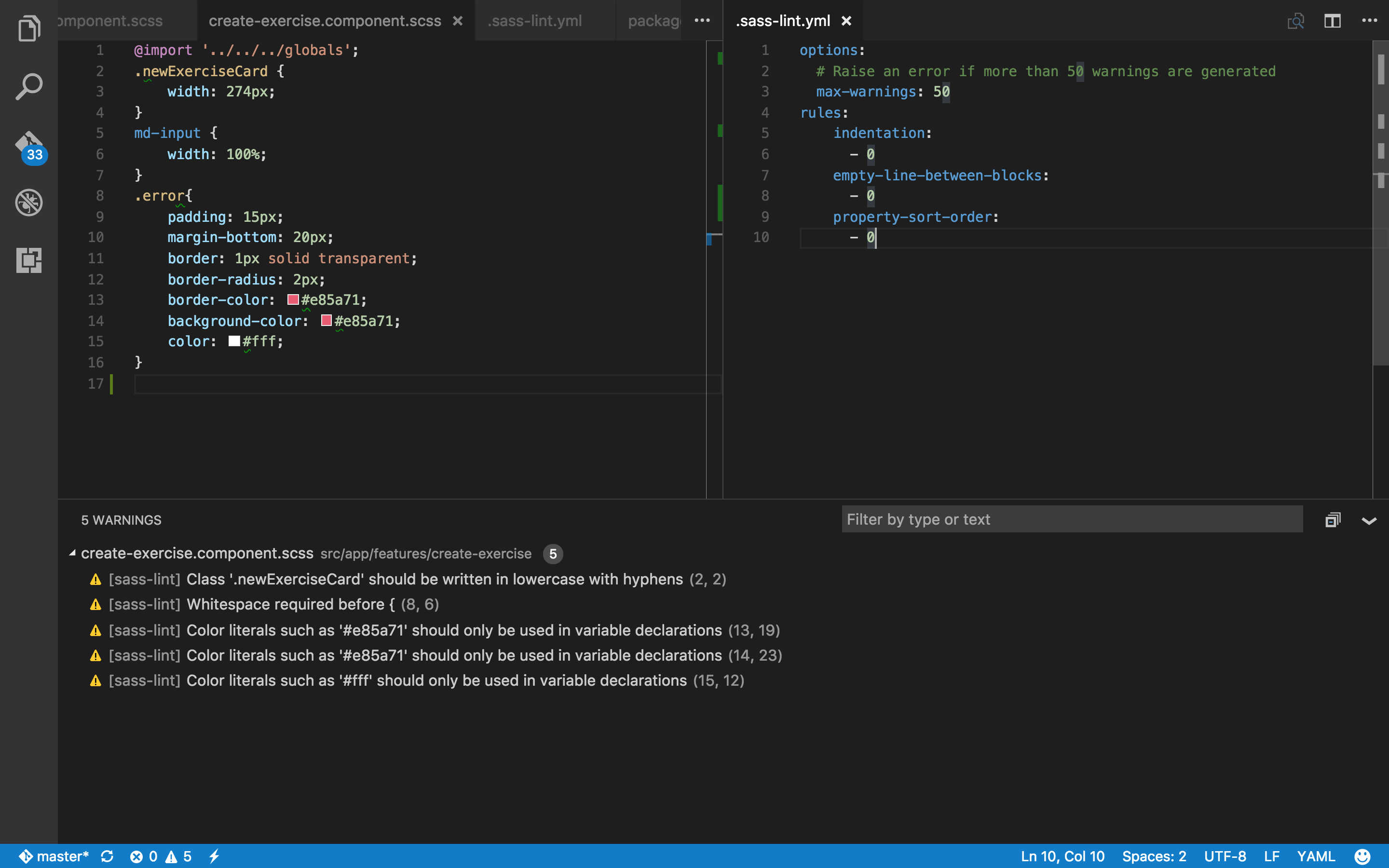
Task: Click the synchronize changes icon in the status bar
Action: [x=108, y=856]
